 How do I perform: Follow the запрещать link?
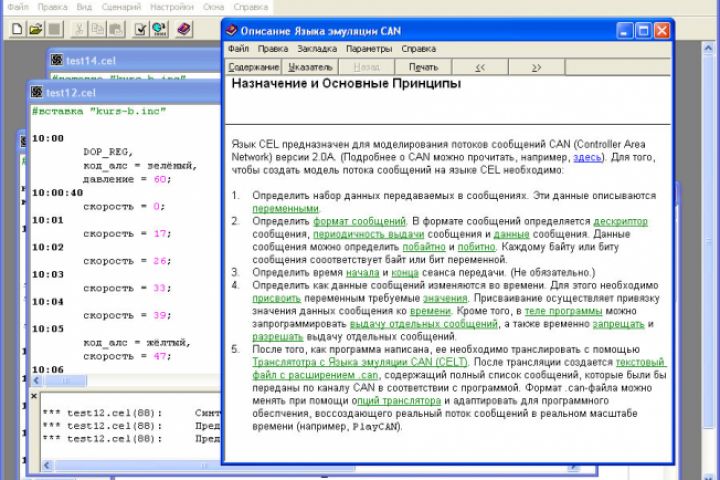tap(619, 324)
